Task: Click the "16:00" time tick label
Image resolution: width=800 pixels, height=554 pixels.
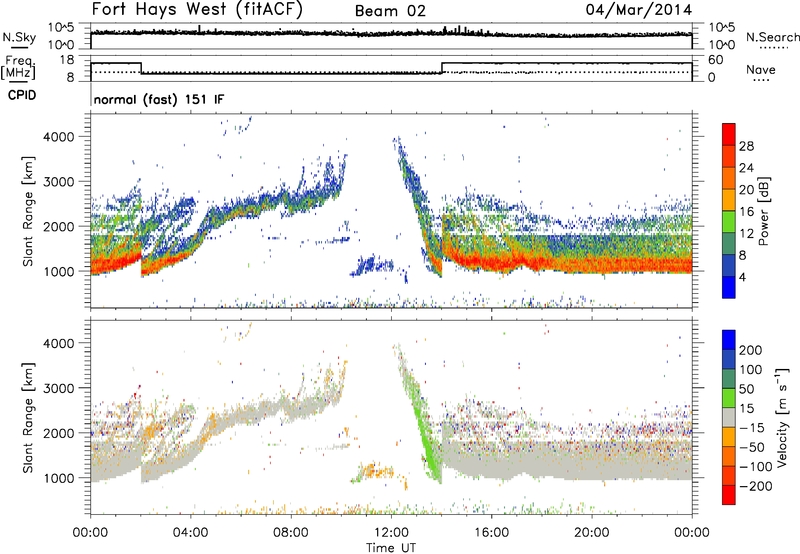Action: (x=491, y=533)
